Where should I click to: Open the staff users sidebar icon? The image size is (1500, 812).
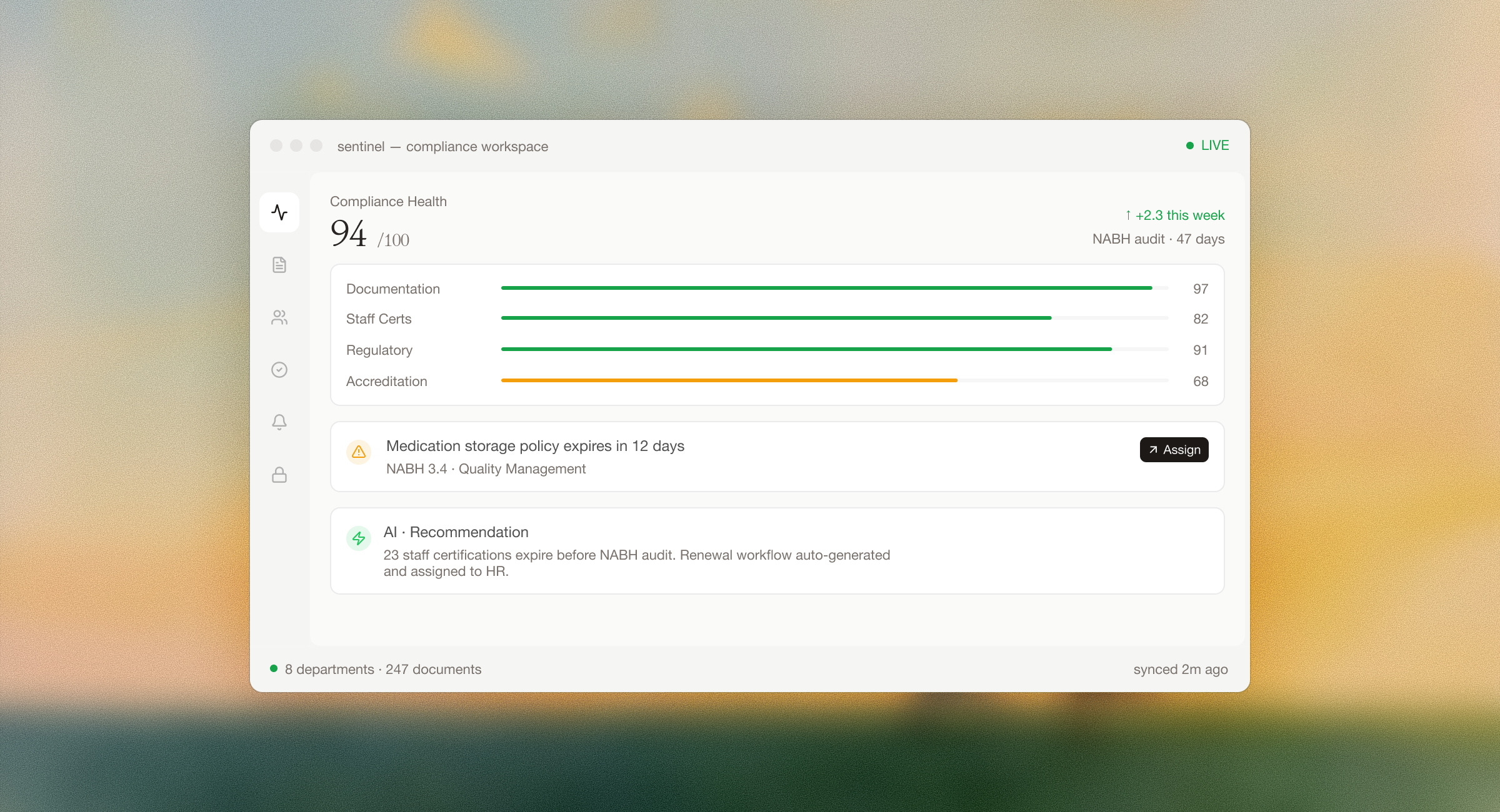point(279,317)
